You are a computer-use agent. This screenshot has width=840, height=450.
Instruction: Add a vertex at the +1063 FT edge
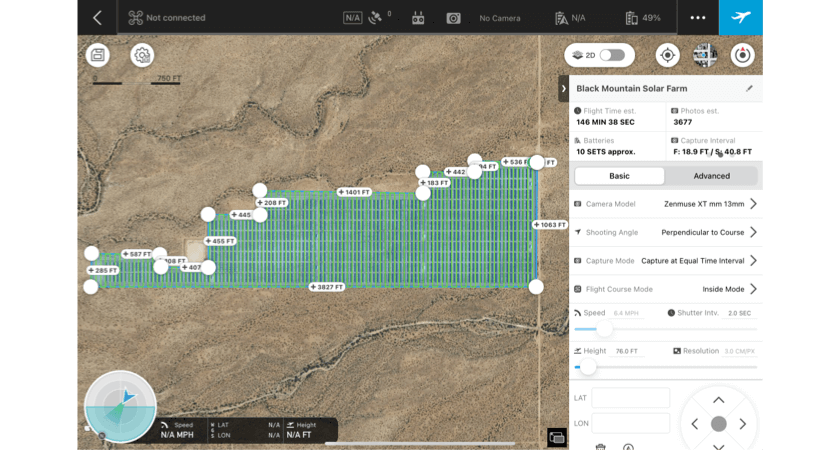550,225
